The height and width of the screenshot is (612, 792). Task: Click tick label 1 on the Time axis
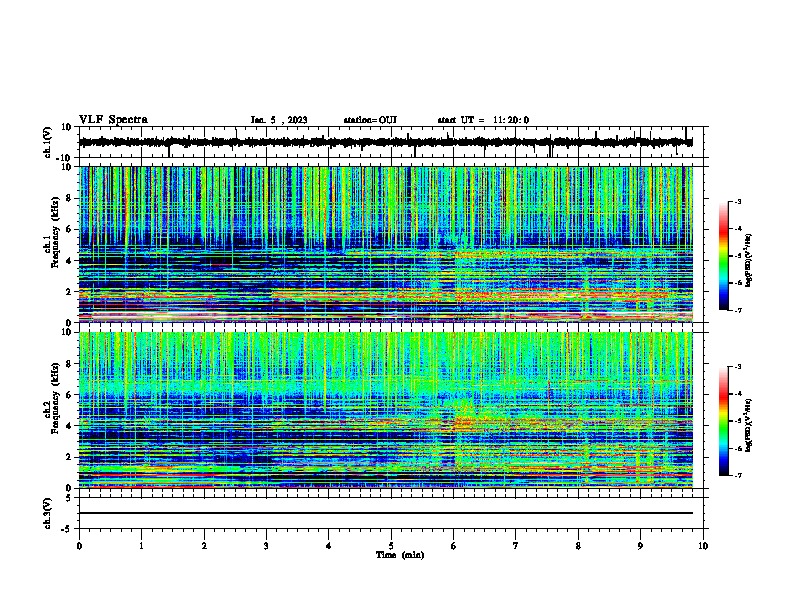141,546
